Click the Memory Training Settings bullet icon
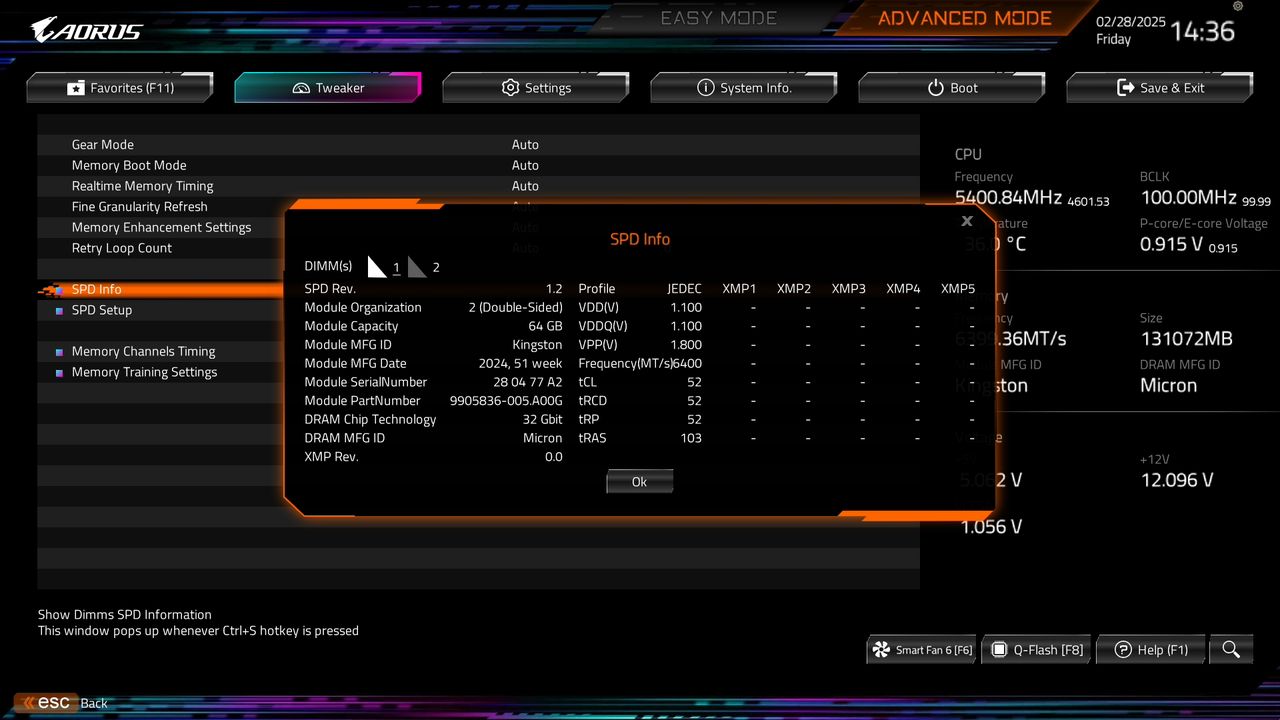 pos(59,373)
